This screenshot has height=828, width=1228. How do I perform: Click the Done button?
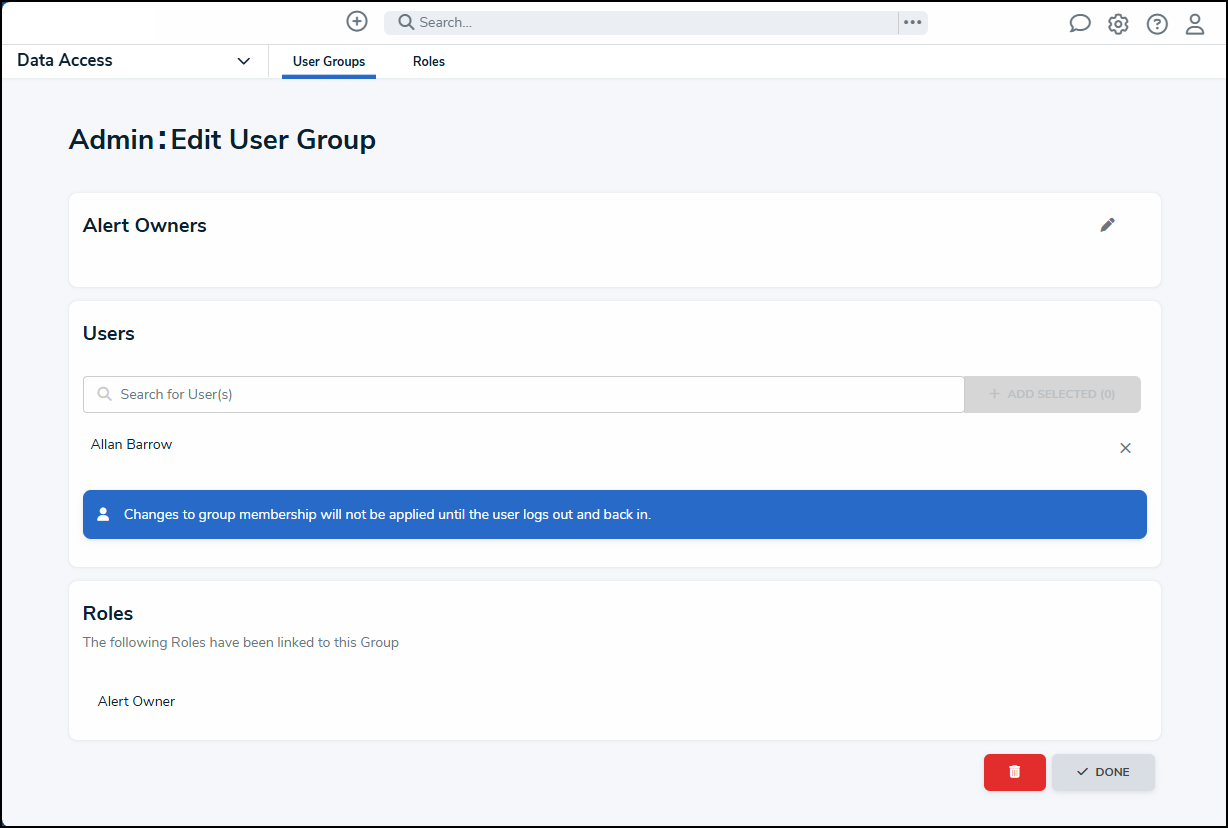click(1103, 772)
